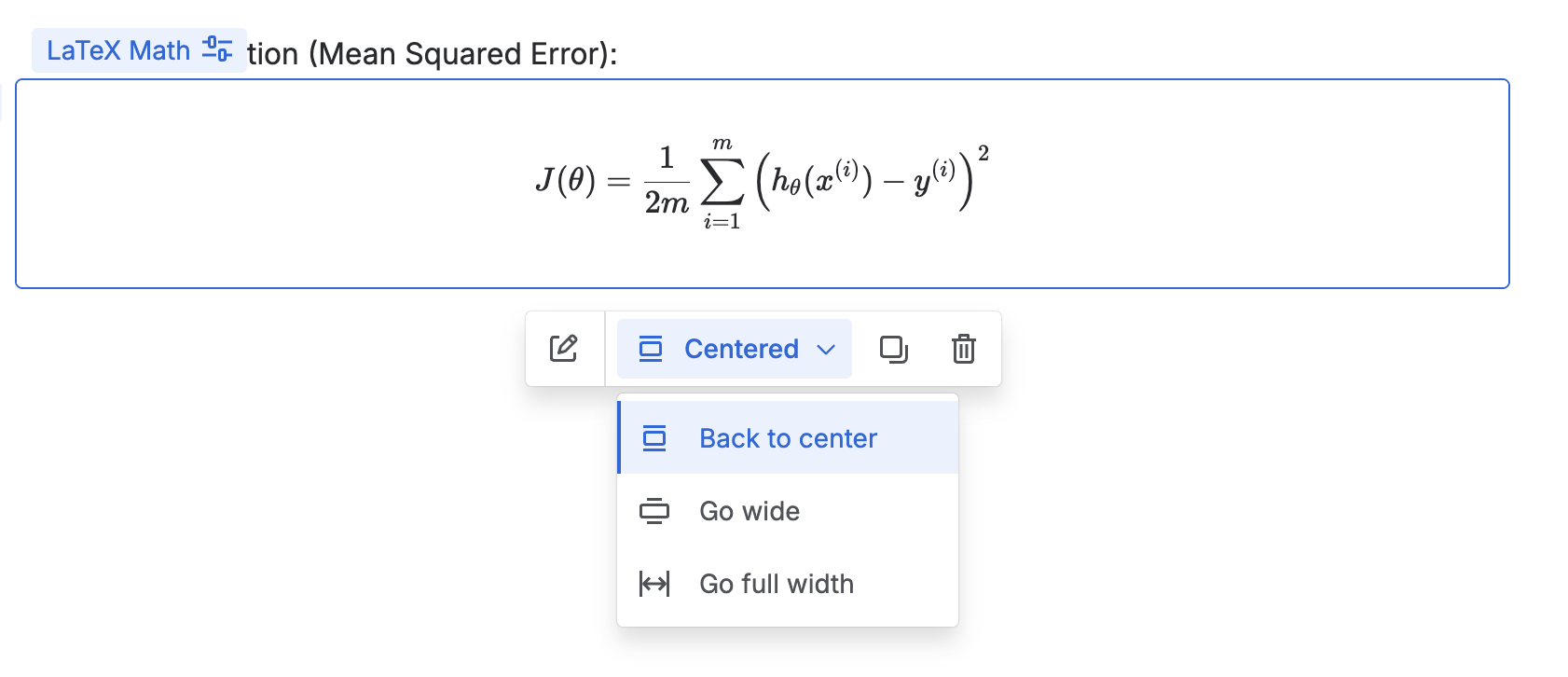Select the J(θ) term in the formula
Viewport: 1568px width, 677px height.
click(x=565, y=179)
